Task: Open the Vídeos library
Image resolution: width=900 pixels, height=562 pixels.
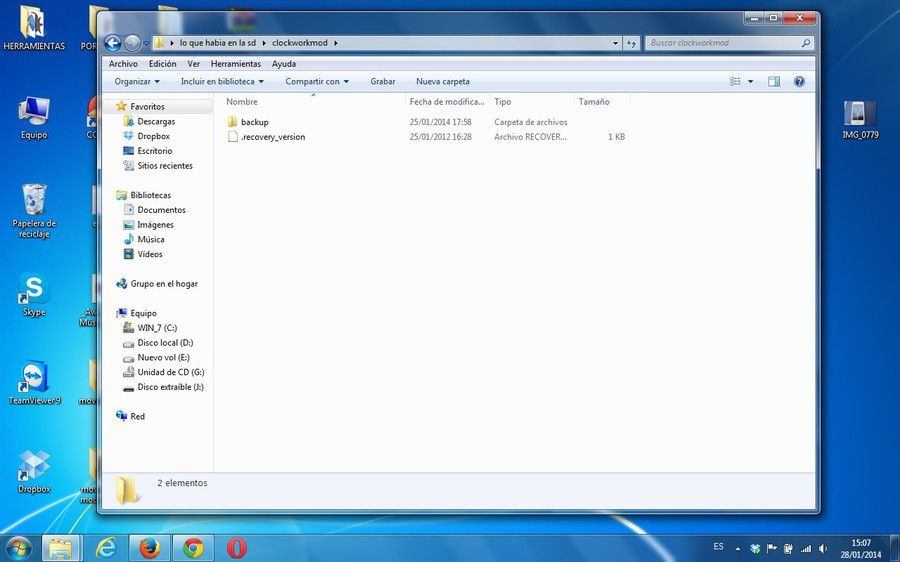Action: [150, 254]
